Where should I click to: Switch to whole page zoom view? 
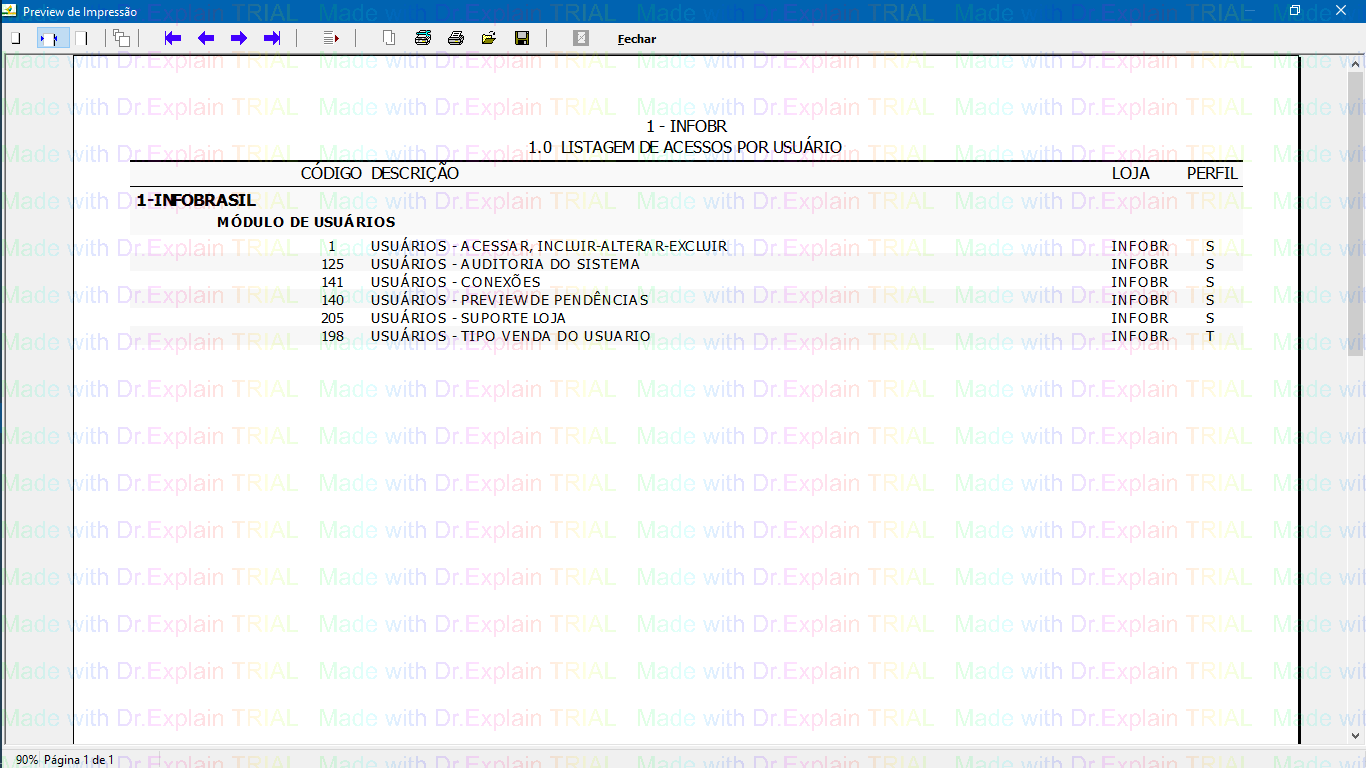click(15, 38)
